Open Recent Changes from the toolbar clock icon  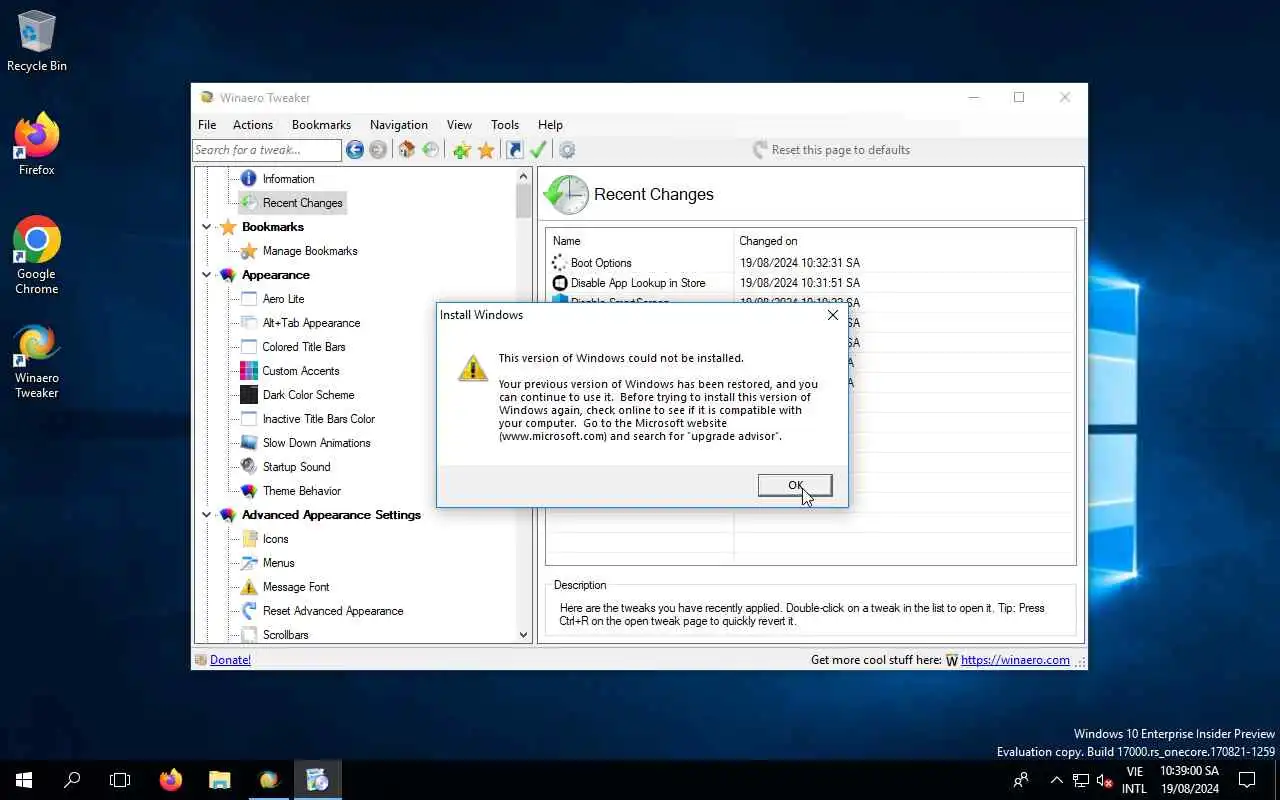point(431,150)
